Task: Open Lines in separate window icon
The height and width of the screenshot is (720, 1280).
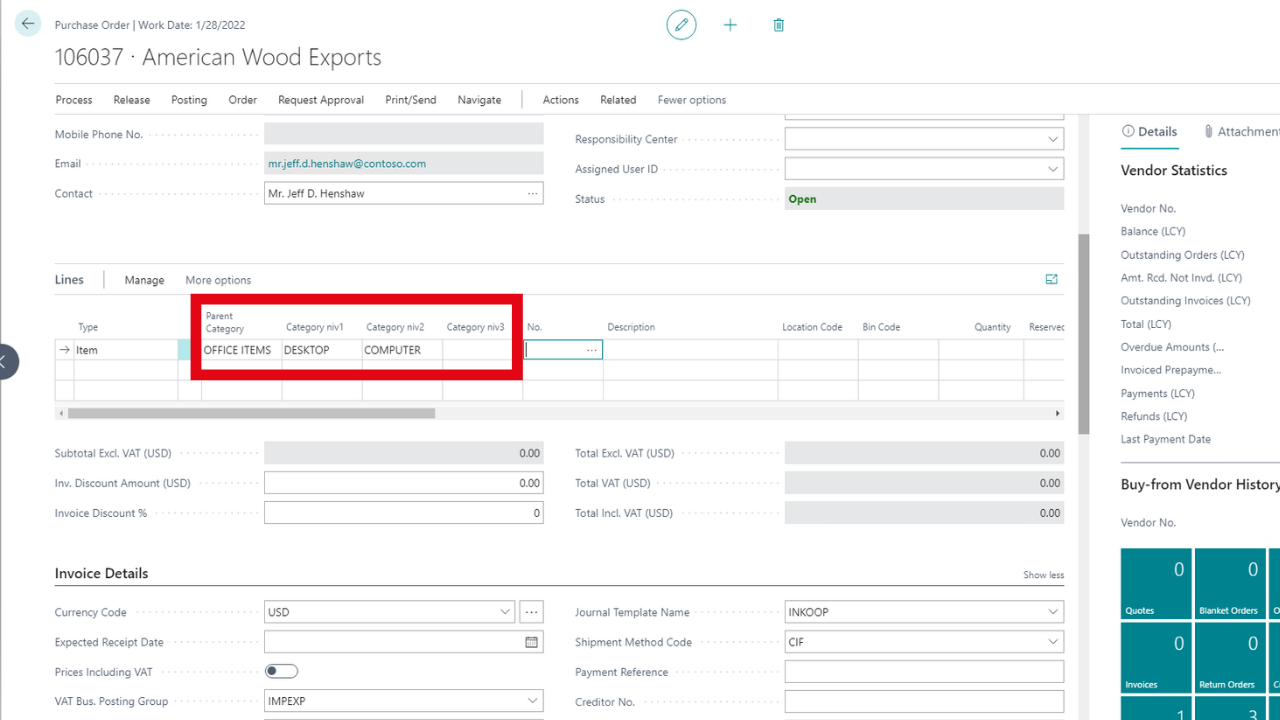Action: [x=1051, y=280]
